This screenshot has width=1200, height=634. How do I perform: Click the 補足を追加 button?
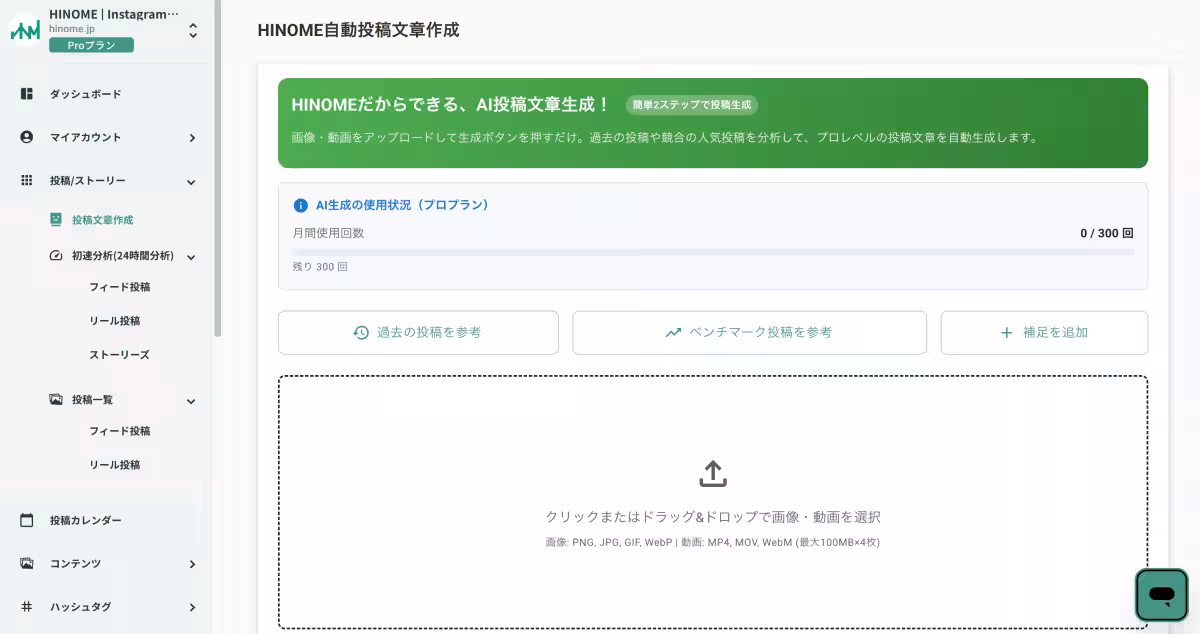click(1044, 332)
